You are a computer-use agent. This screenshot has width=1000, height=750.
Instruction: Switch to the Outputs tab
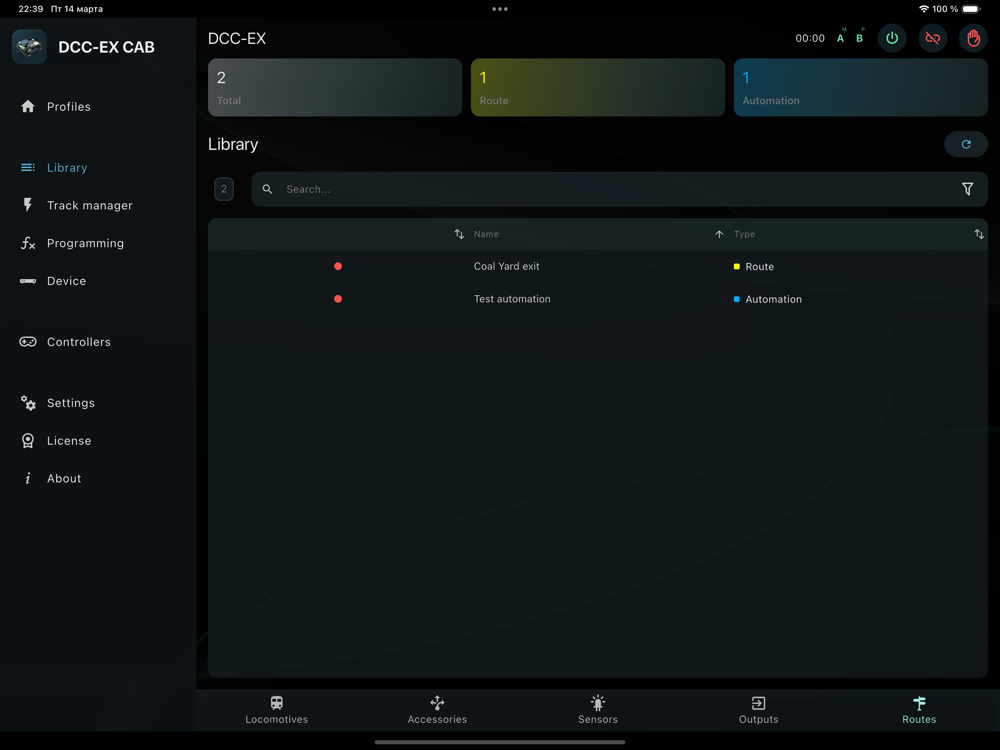pyautogui.click(x=758, y=710)
